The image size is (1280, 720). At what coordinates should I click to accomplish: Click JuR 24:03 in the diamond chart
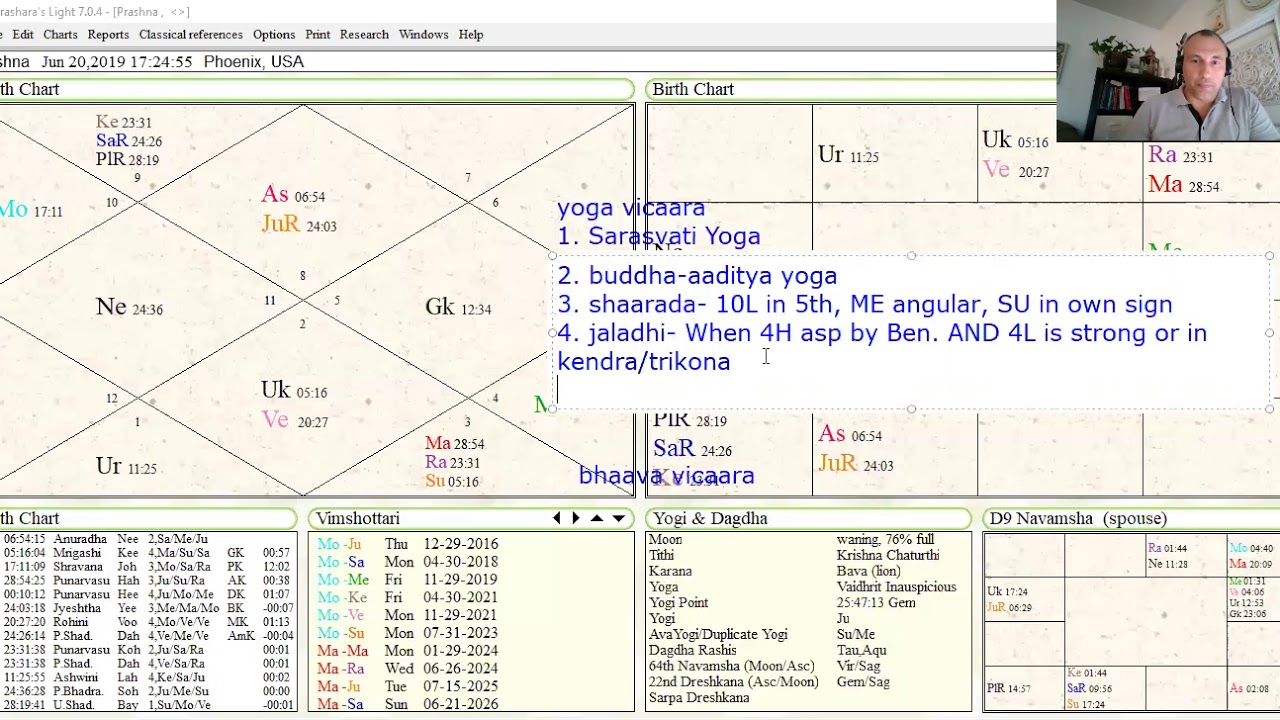(x=299, y=225)
